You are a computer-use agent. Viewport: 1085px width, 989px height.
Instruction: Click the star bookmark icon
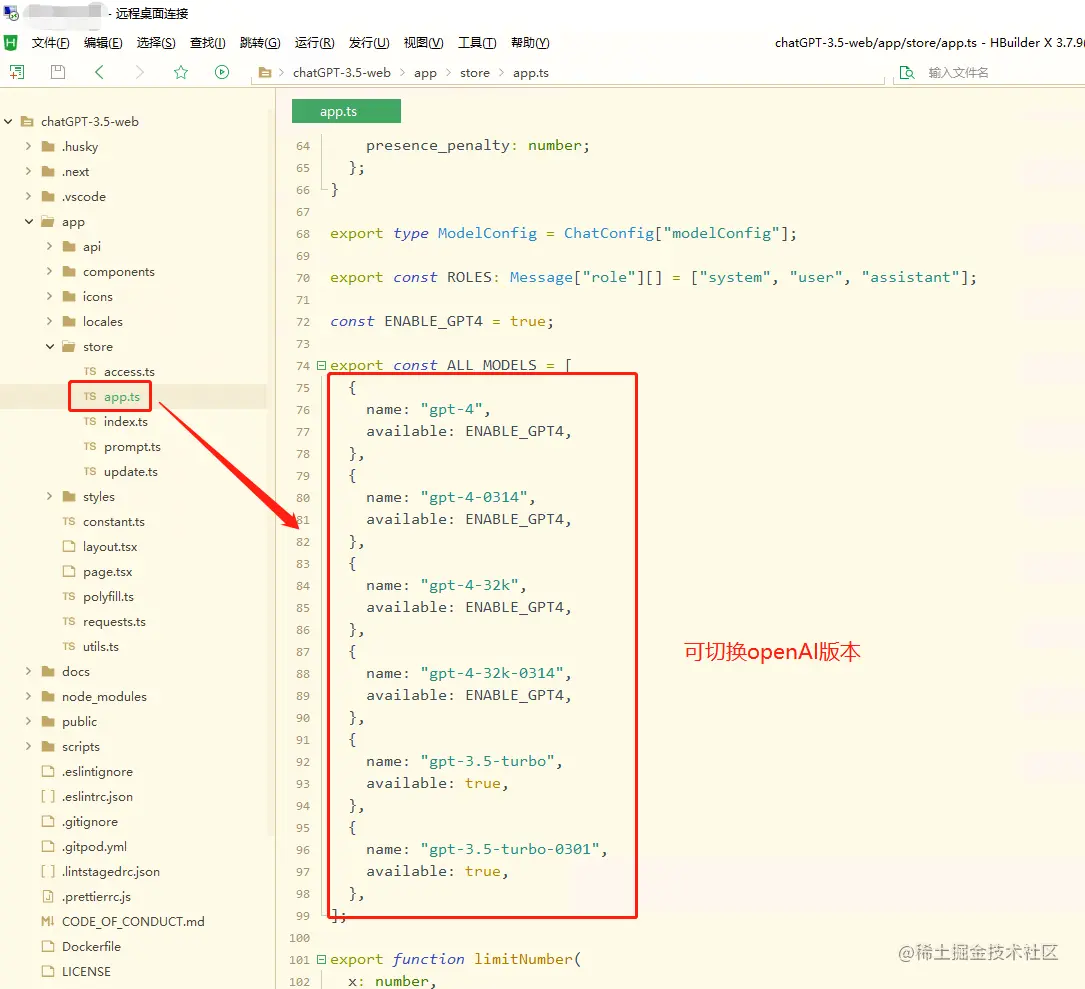point(181,72)
